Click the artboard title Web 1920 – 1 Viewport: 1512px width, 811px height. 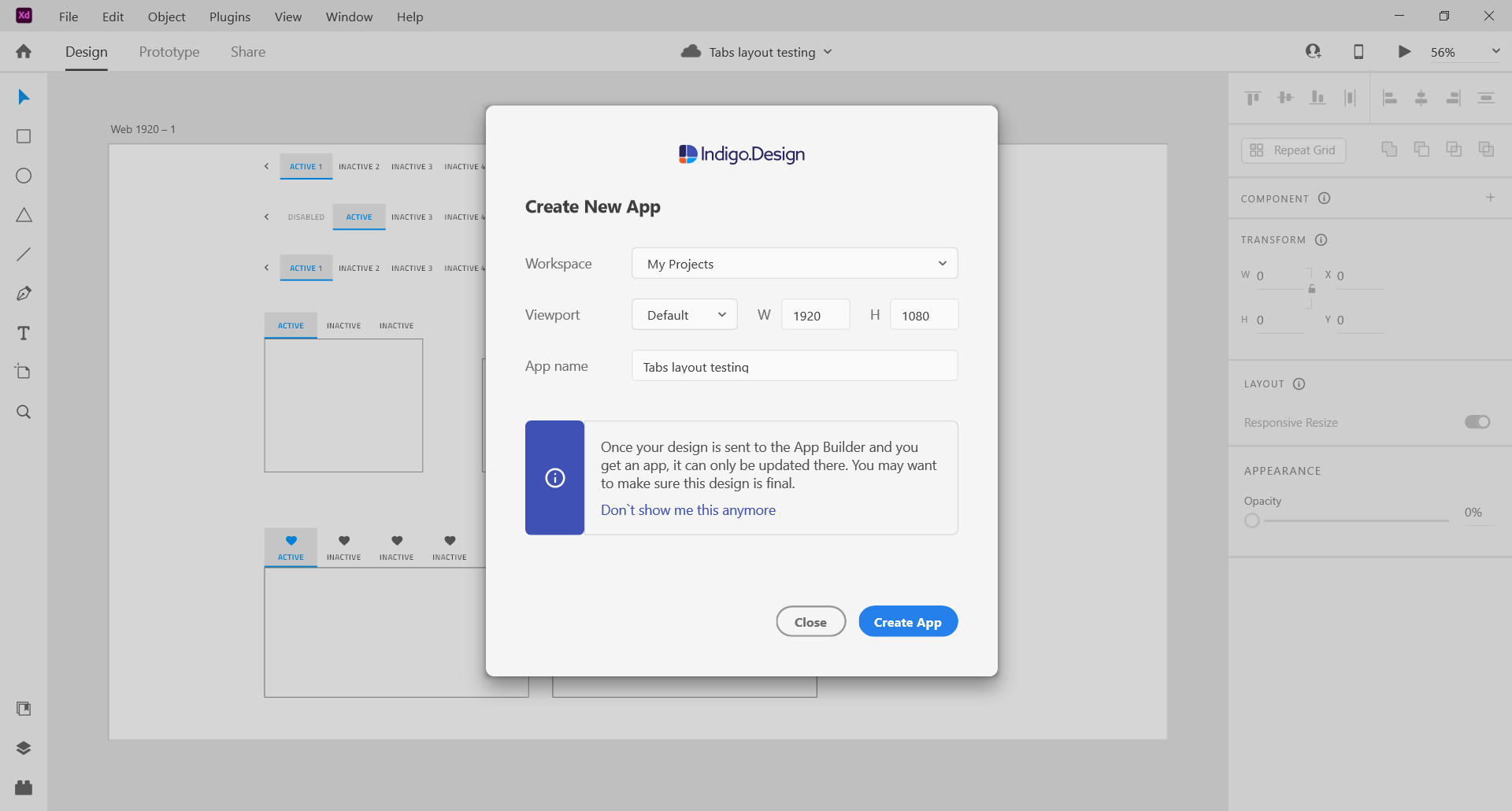tap(143, 129)
